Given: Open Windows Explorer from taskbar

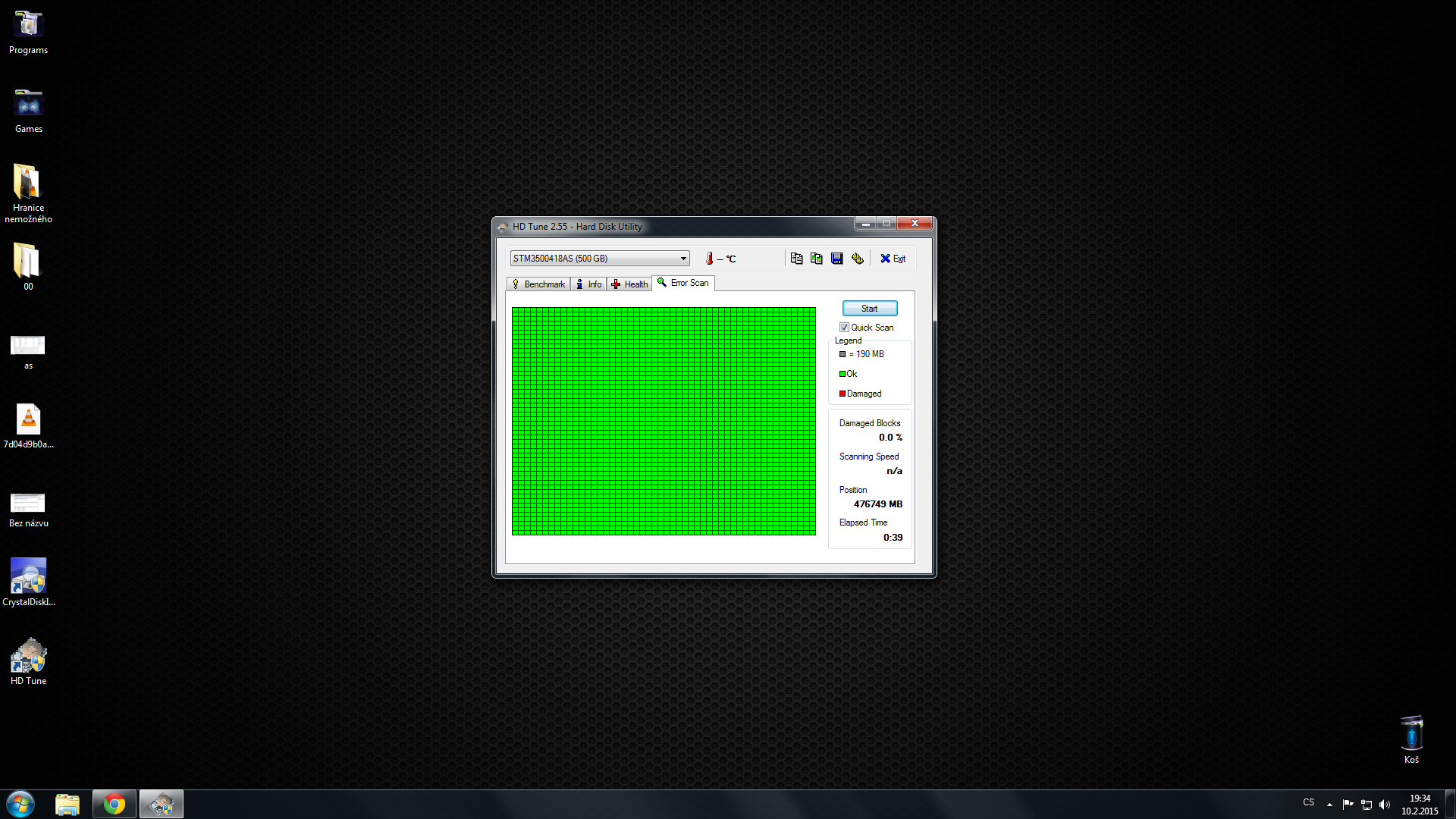Looking at the screenshot, I should [67, 804].
